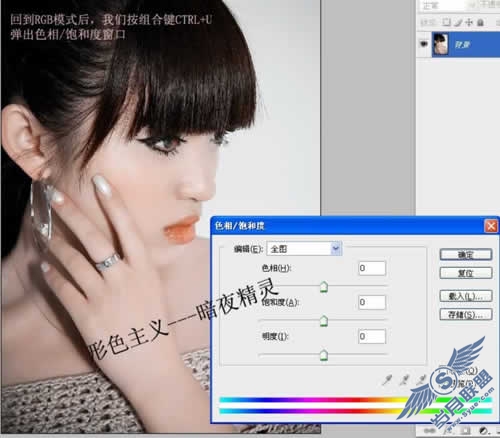Screen dimensions: 500x438
Task: Click the 色相(H) value input field
Action: click(x=372, y=268)
